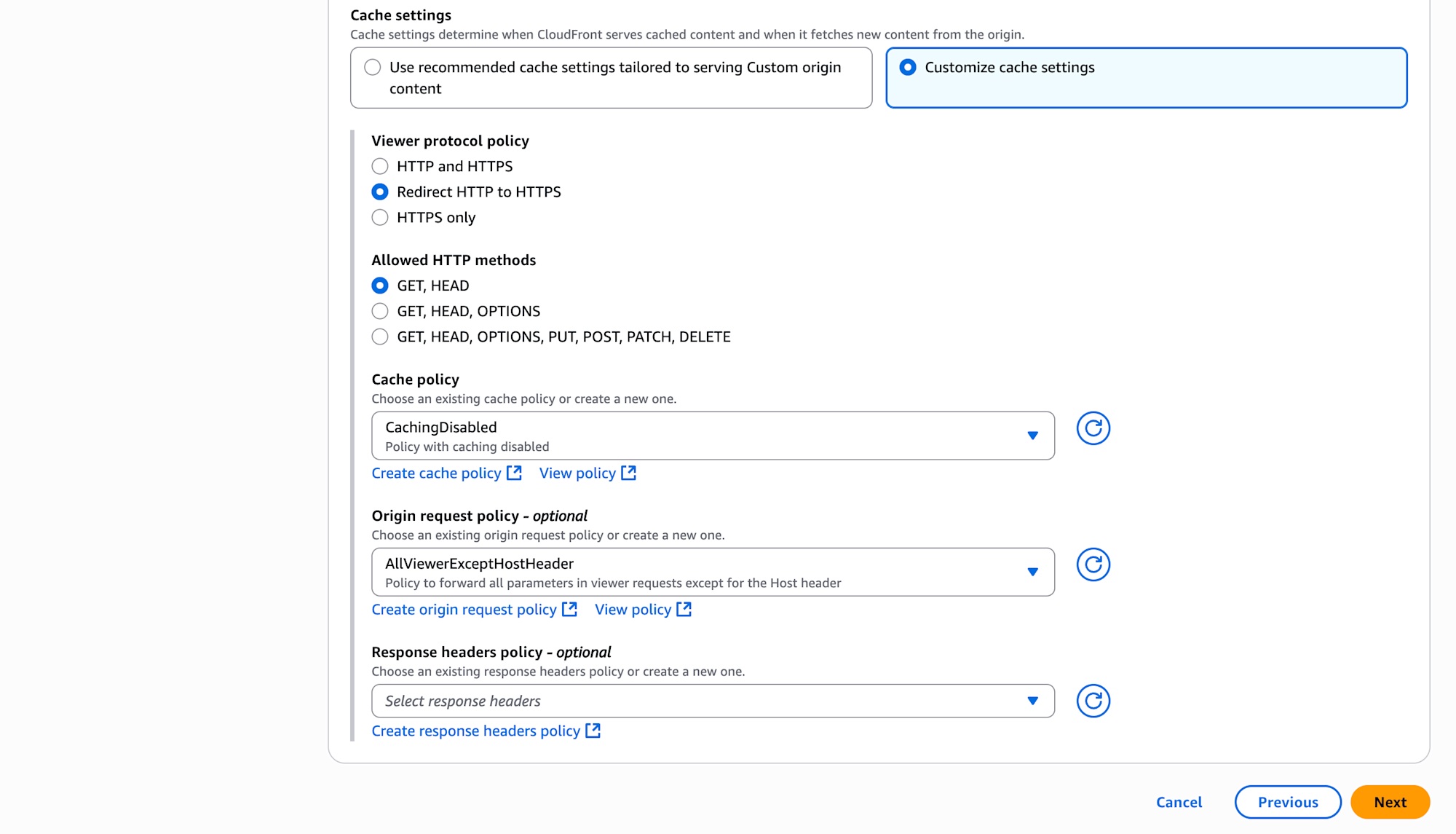
Task: Click external link icon beside cache View policy
Action: coord(629,473)
